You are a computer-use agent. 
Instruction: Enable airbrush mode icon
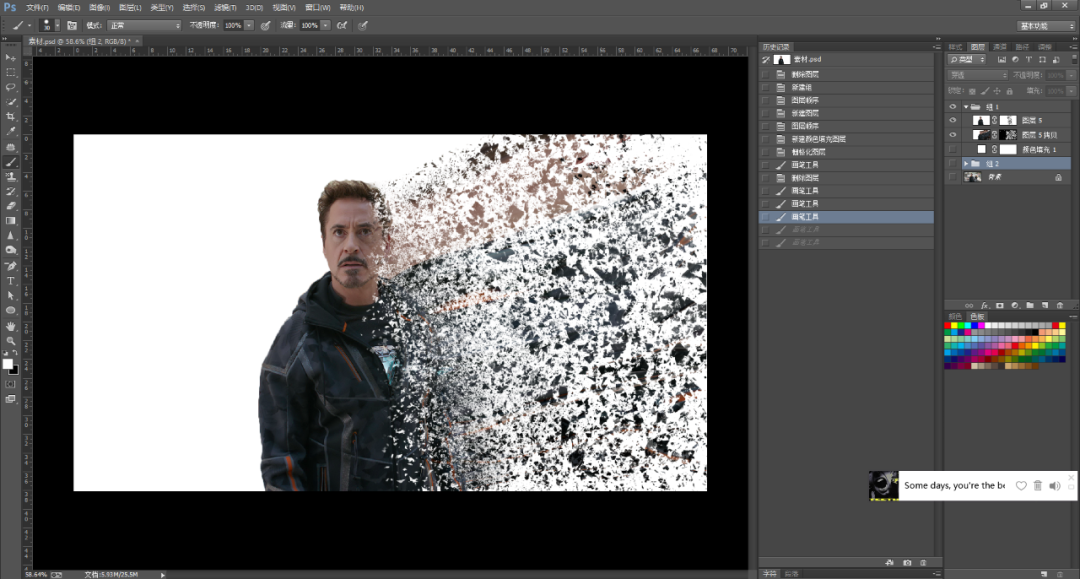(x=342, y=25)
